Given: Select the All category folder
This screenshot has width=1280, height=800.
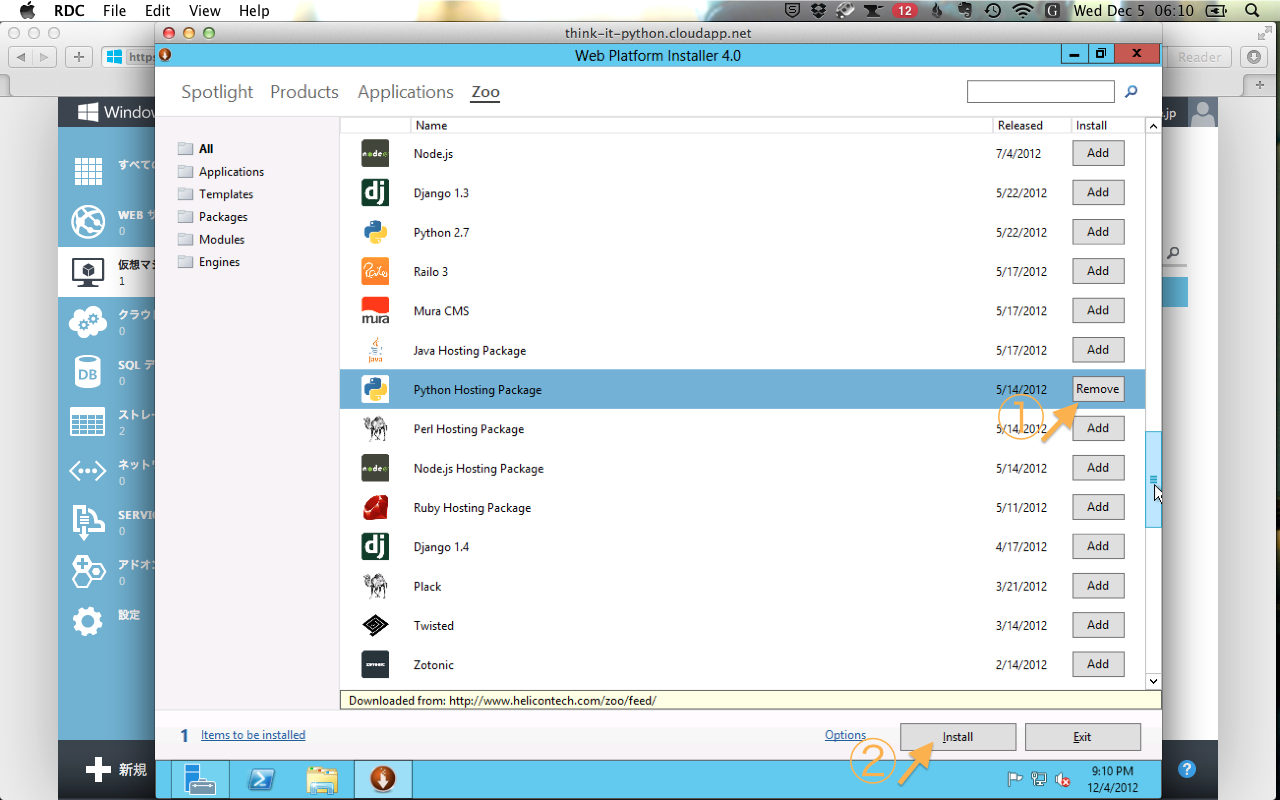Looking at the screenshot, I should pos(196,149).
